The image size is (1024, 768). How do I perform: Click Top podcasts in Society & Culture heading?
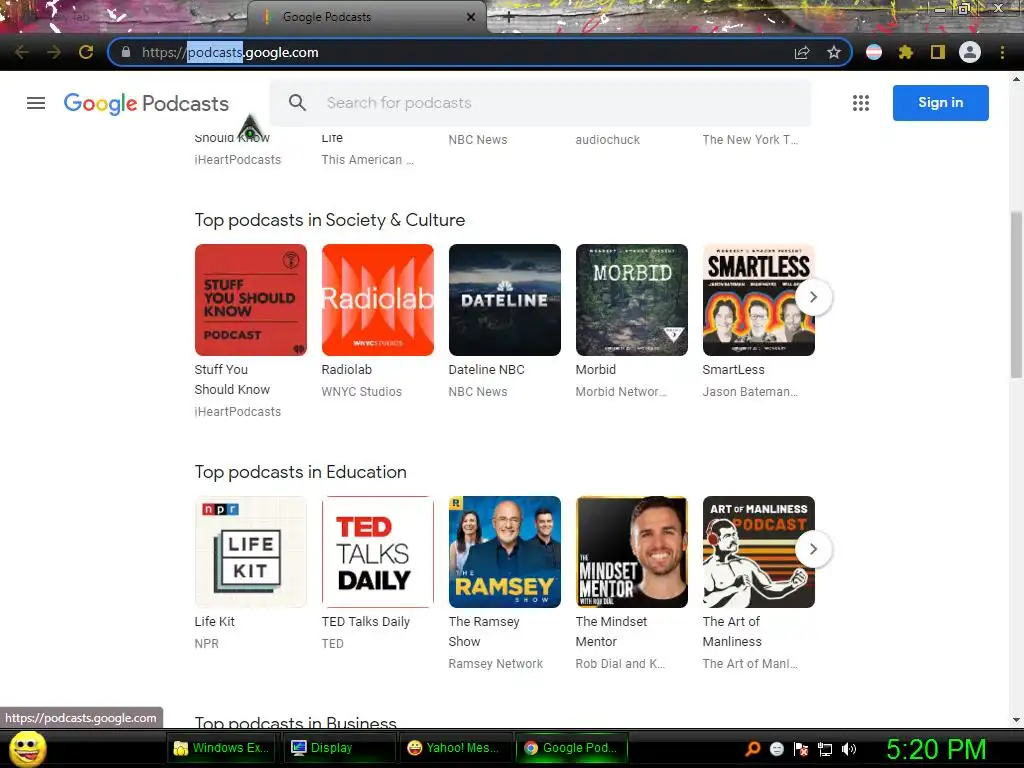pos(330,220)
